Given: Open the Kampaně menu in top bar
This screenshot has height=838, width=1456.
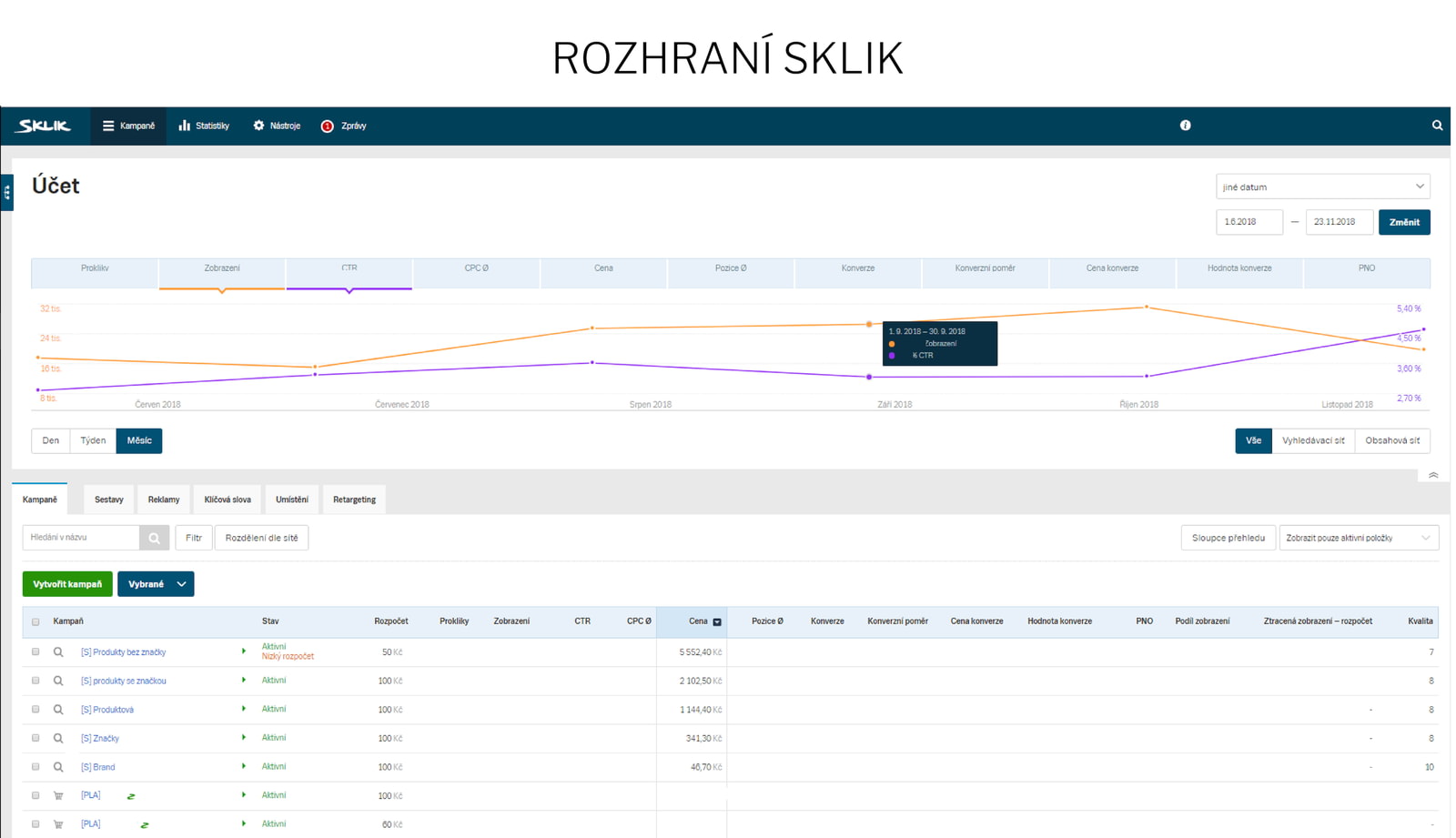Looking at the screenshot, I should point(128,126).
